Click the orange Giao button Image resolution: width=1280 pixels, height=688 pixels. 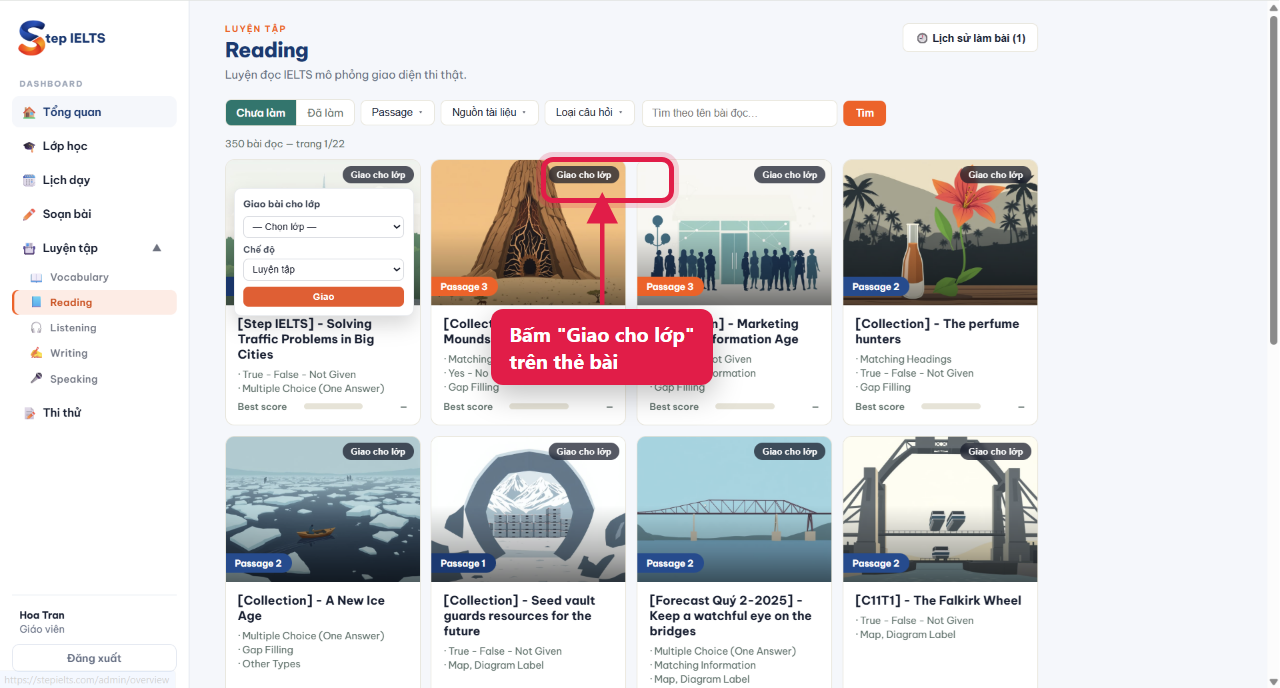(323, 297)
